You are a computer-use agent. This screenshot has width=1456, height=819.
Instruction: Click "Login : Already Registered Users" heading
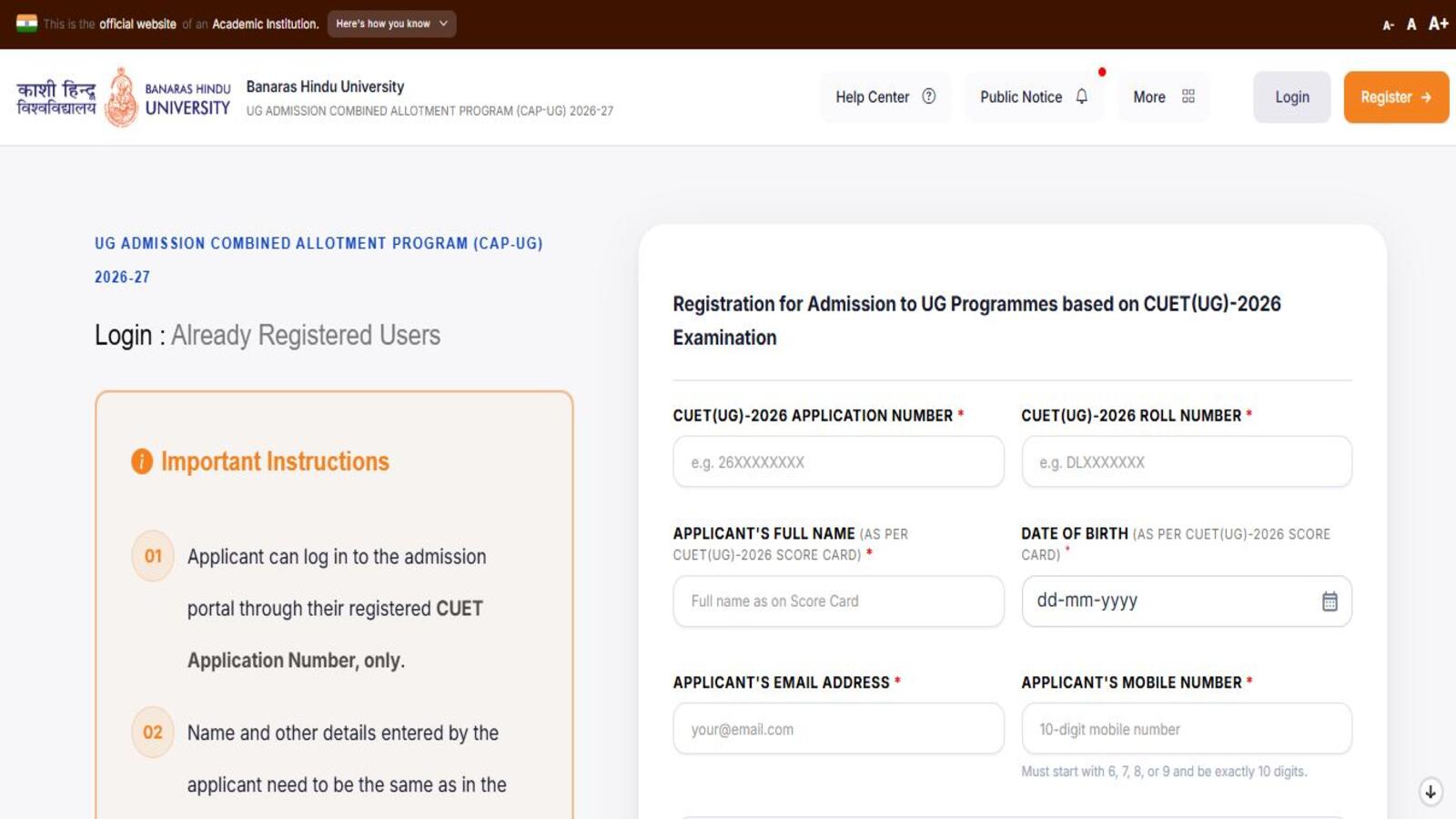268,335
